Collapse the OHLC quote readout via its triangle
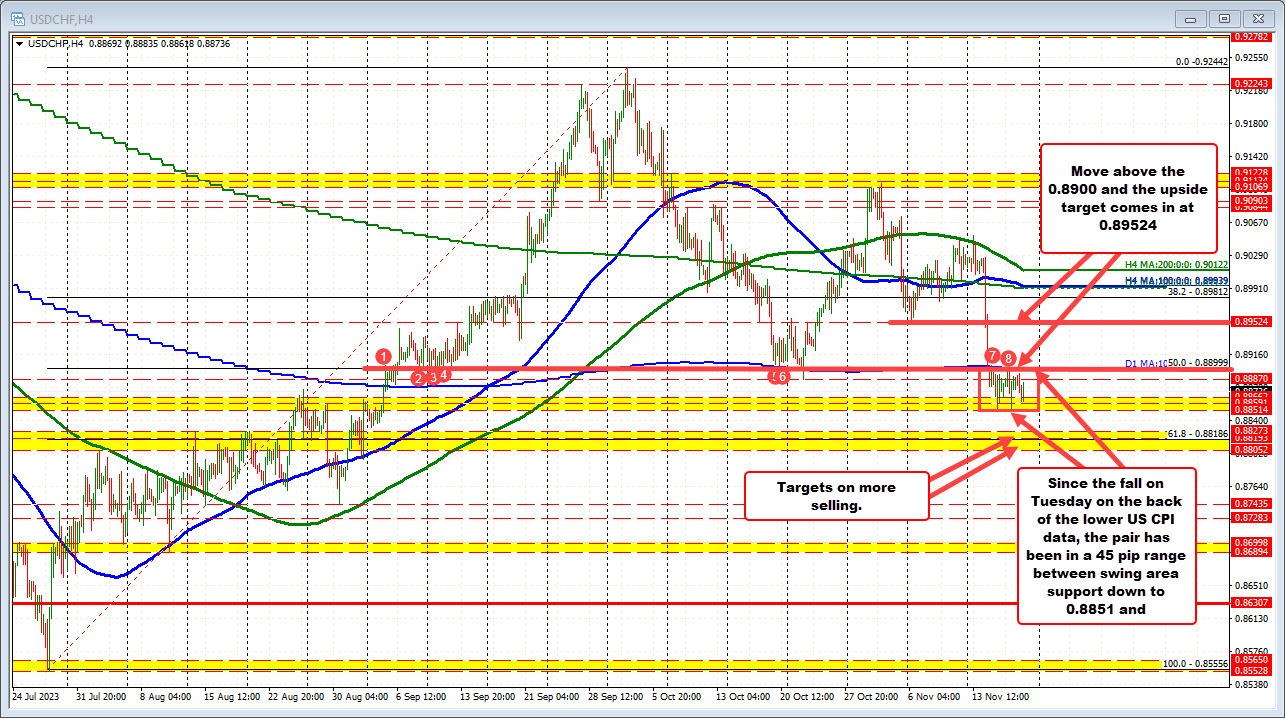Screen dimensions: 1285x718 click(x=18, y=44)
